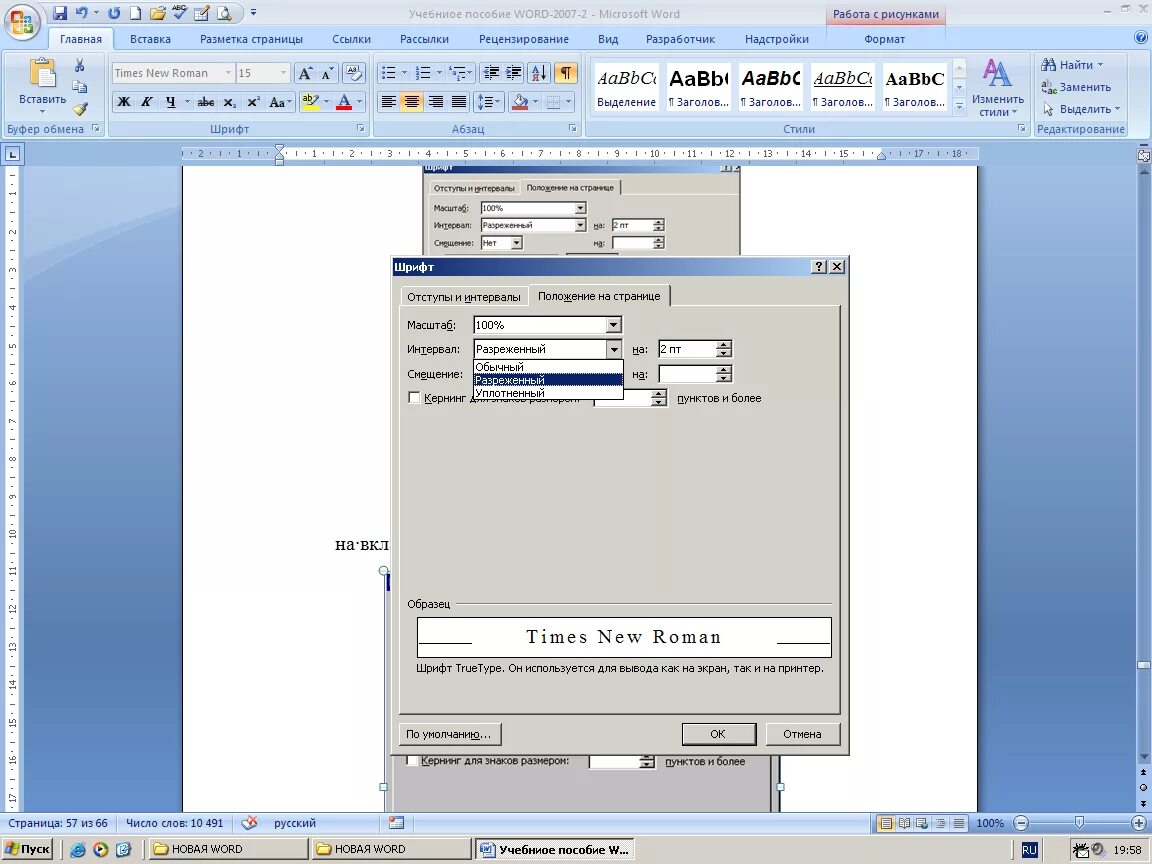
Task: Click text highlight color yellow button
Action: click(x=310, y=102)
